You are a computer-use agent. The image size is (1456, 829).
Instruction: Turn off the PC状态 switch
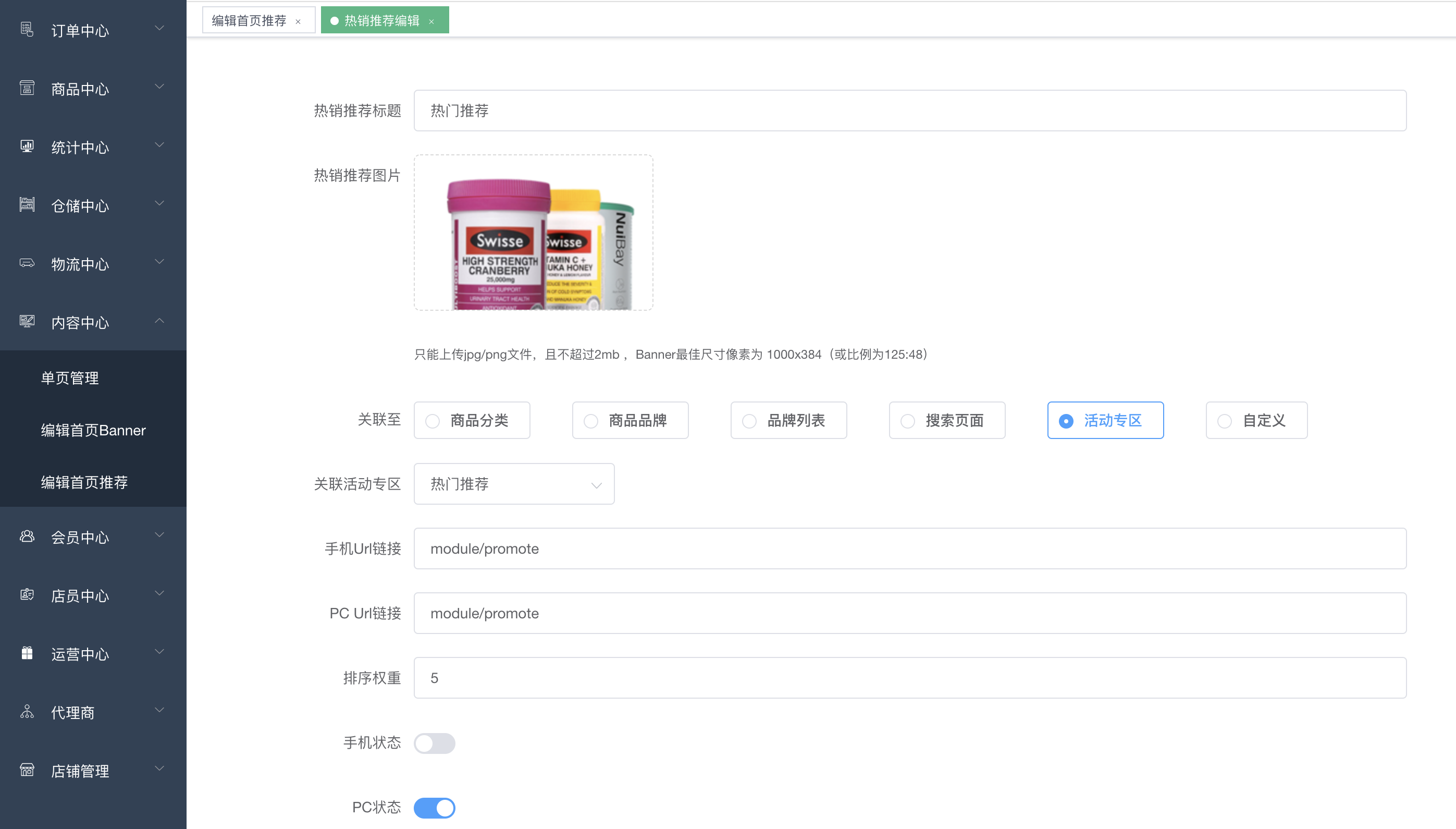click(434, 808)
